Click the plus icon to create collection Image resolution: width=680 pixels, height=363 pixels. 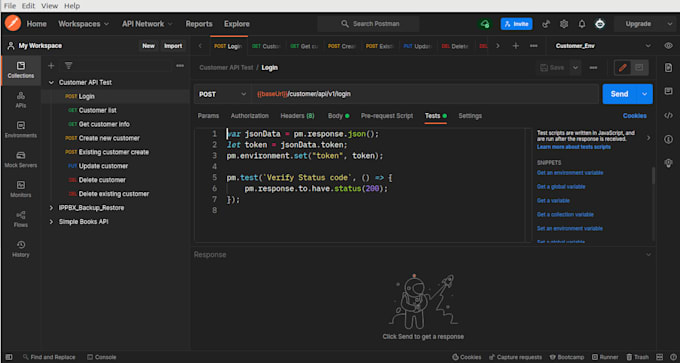[51, 66]
